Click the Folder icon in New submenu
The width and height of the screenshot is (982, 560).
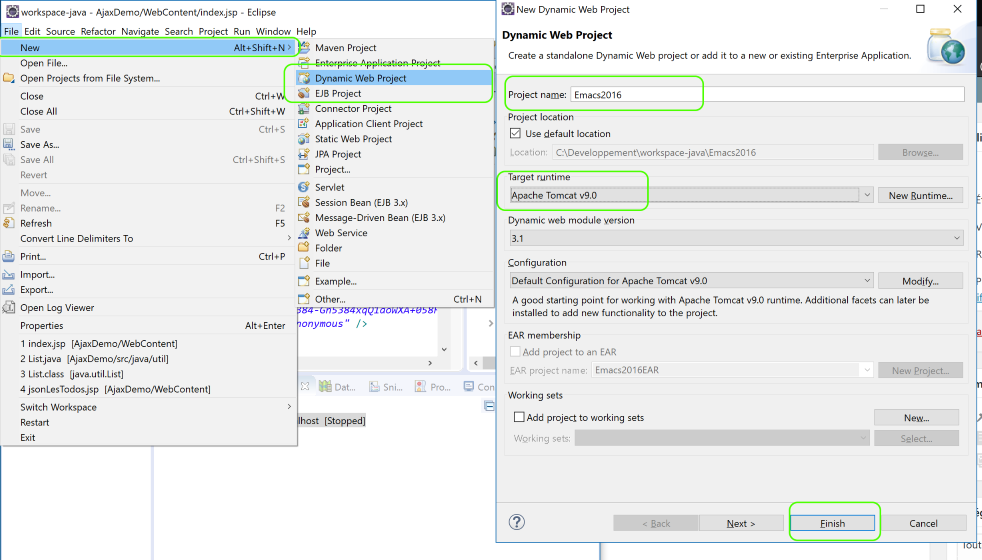point(304,247)
